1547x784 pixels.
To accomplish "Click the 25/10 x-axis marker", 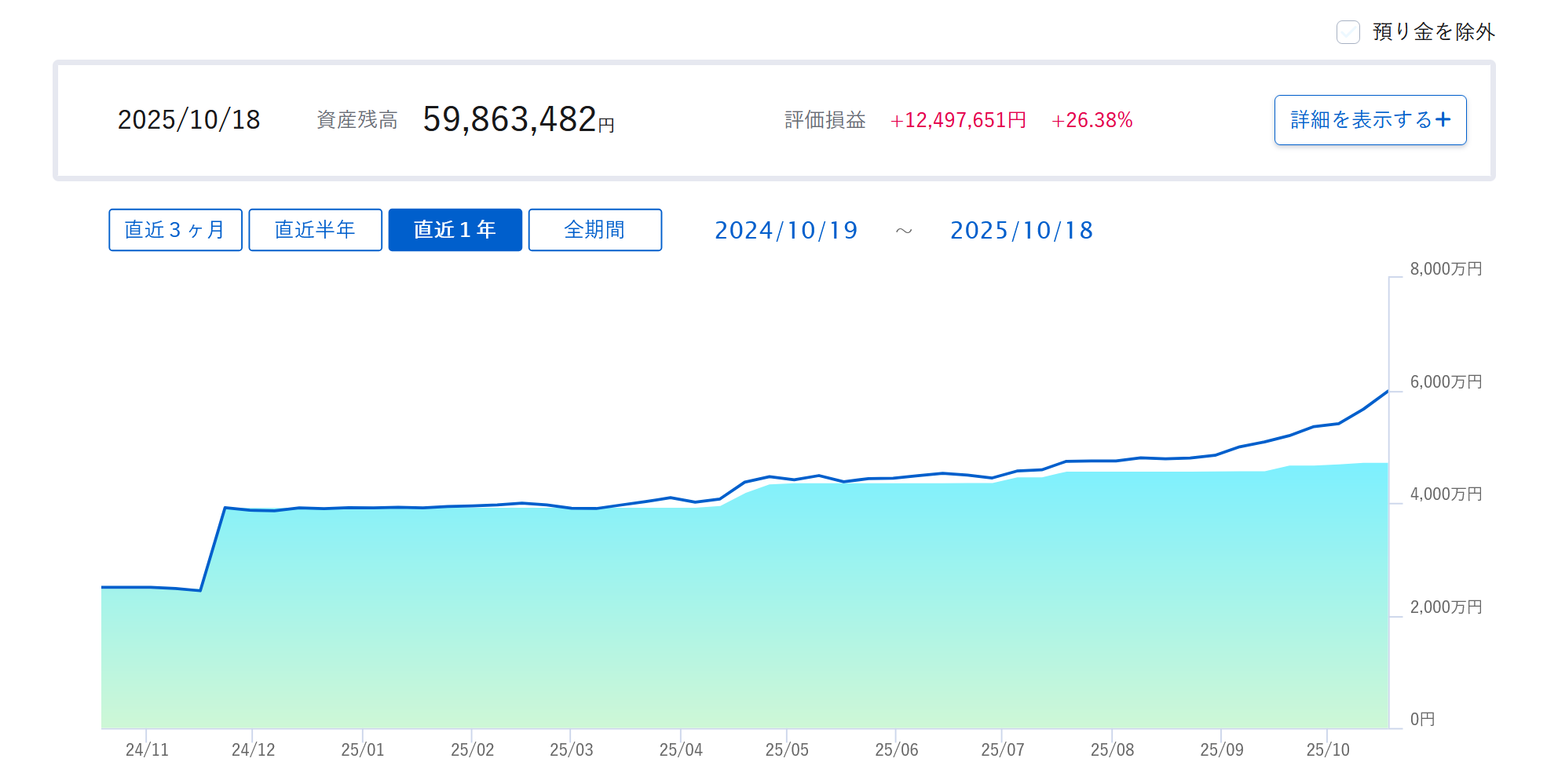I will tap(1328, 749).
